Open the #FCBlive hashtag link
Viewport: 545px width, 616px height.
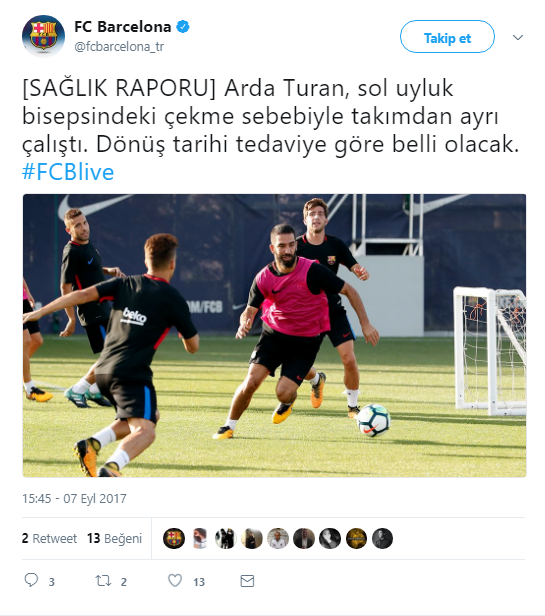[68, 172]
